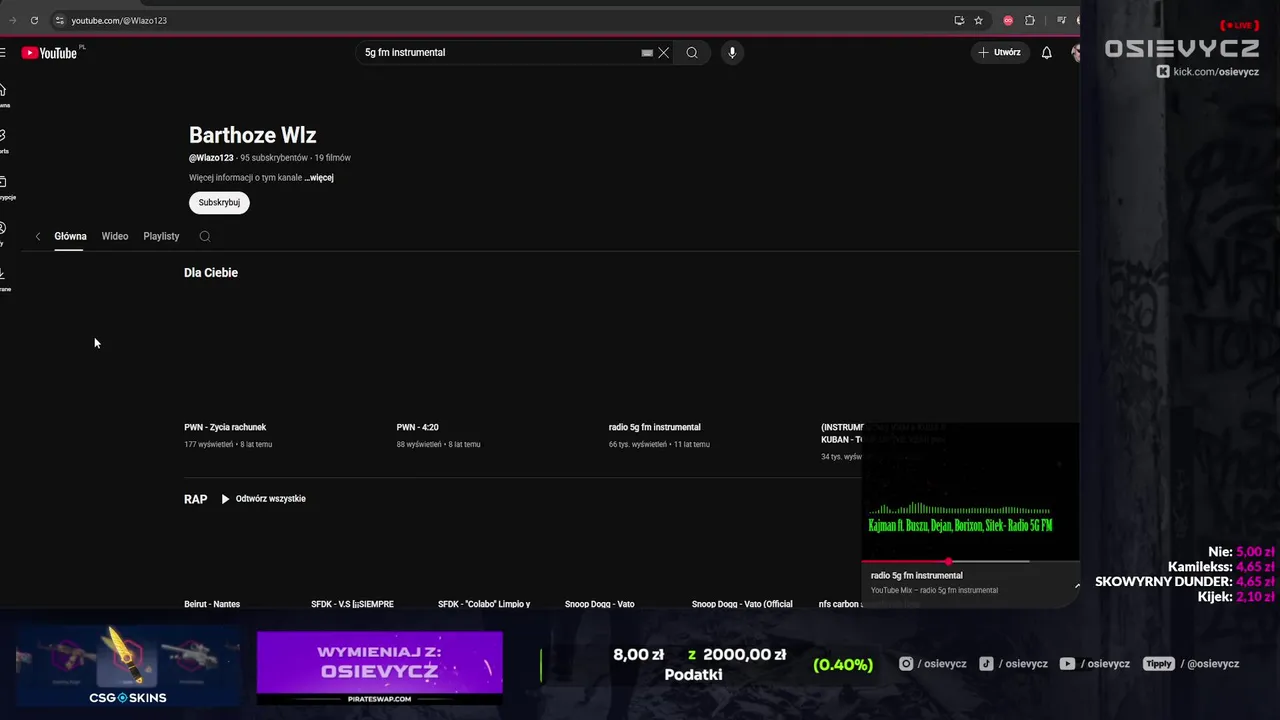Viewport: 1280px width, 720px height.
Task: Open video Beirut - Nantes
Action: (x=212, y=604)
